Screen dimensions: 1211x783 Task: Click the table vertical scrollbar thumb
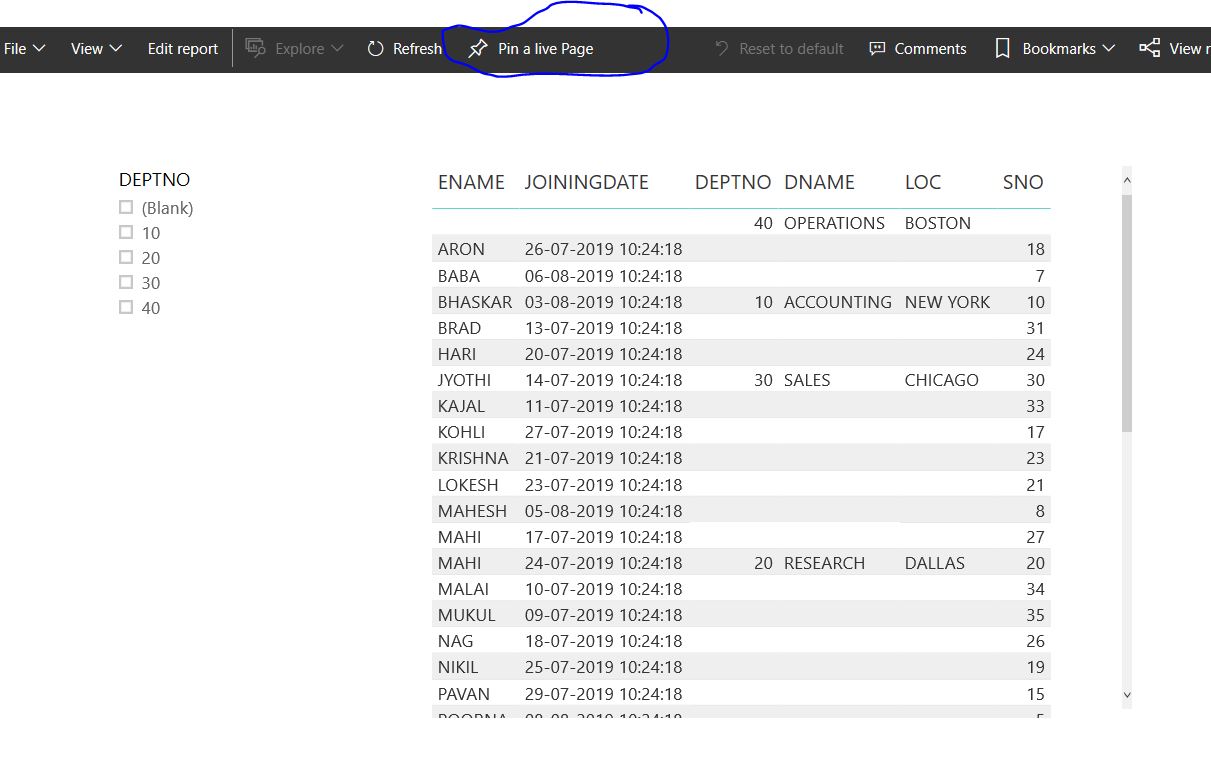1127,313
